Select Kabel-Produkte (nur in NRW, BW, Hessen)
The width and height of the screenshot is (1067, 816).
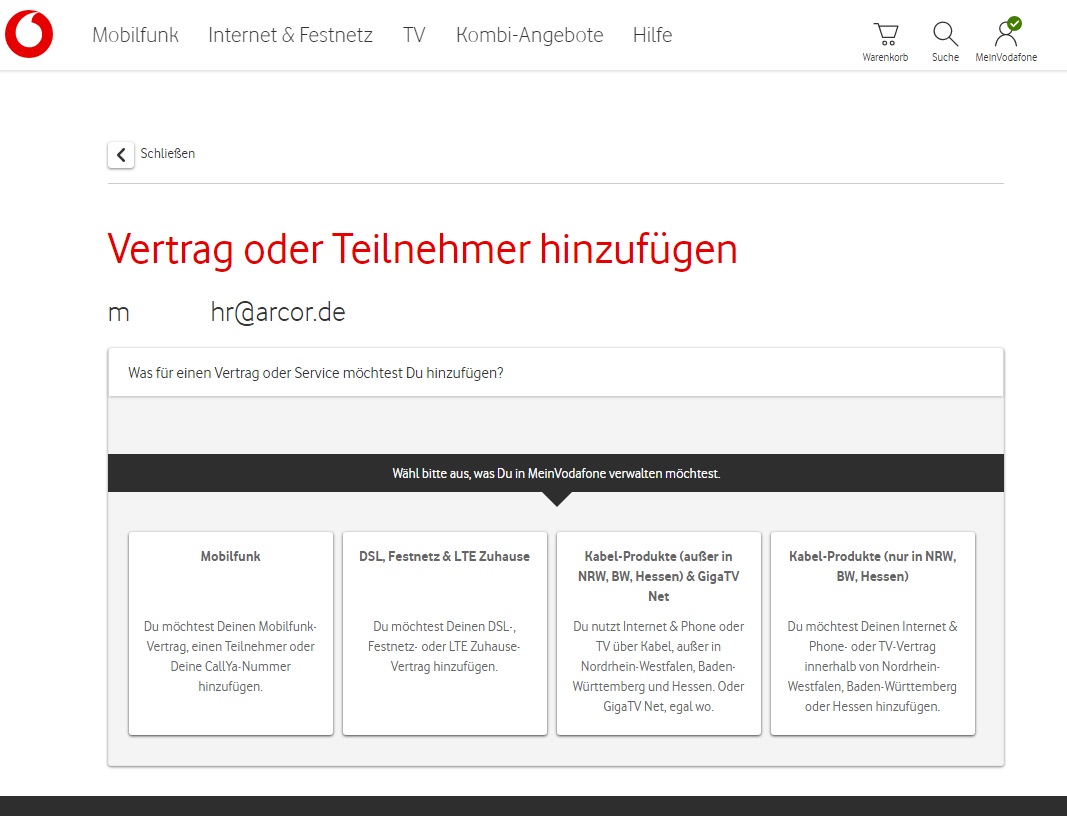click(x=872, y=634)
